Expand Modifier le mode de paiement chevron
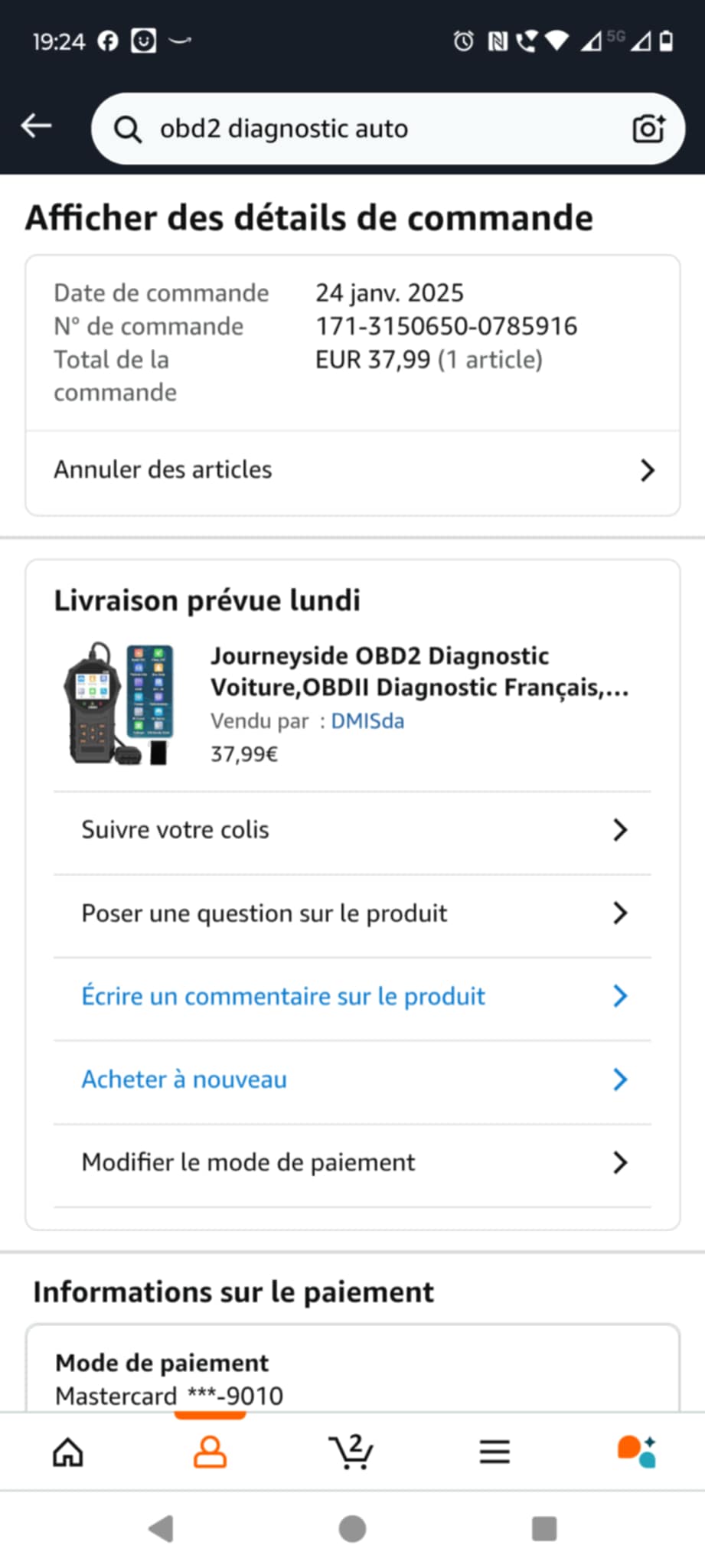705x1568 pixels. point(620,1163)
